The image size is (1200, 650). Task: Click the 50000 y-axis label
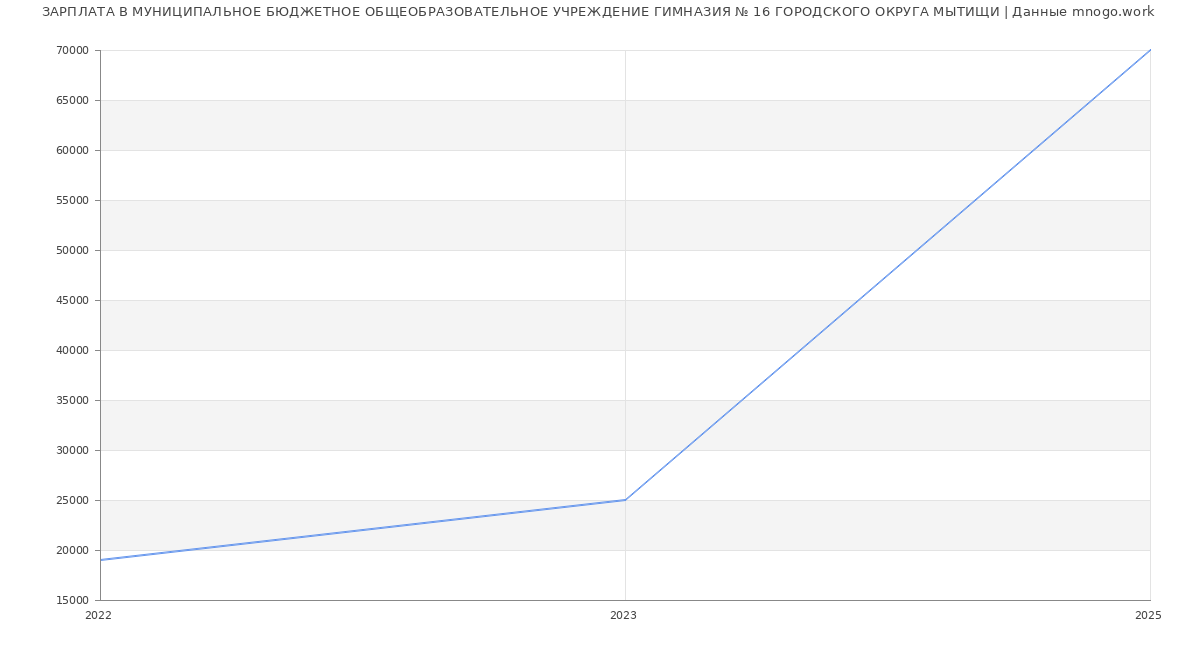[x=73, y=250]
